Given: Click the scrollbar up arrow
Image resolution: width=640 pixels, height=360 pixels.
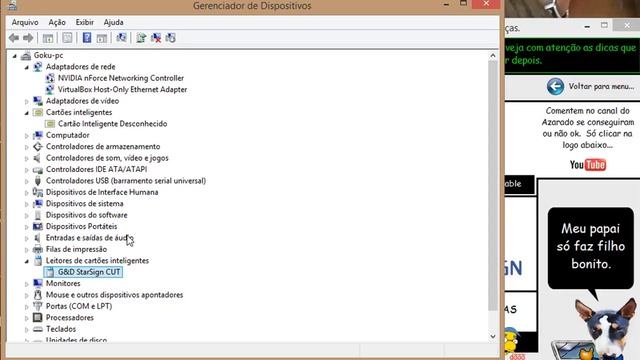Looking at the screenshot, I should click(x=493, y=56).
